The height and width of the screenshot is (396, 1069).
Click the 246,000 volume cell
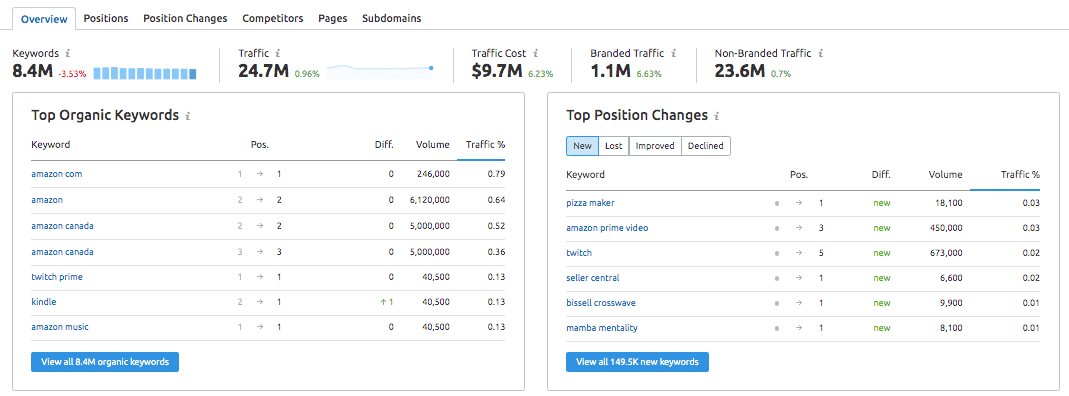(434, 174)
